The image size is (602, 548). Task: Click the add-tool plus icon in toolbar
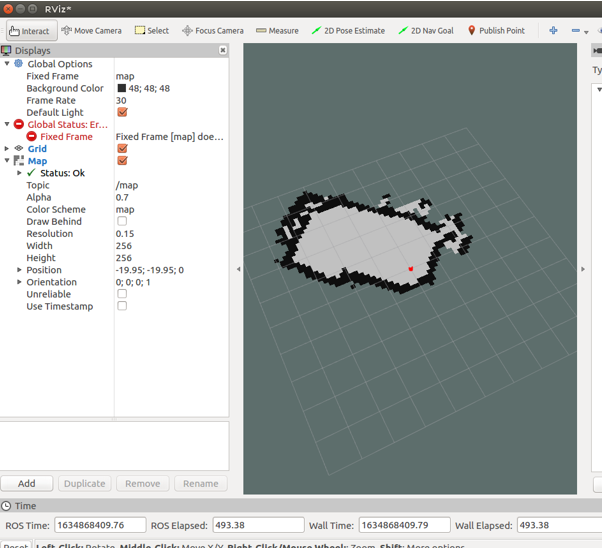554,31
